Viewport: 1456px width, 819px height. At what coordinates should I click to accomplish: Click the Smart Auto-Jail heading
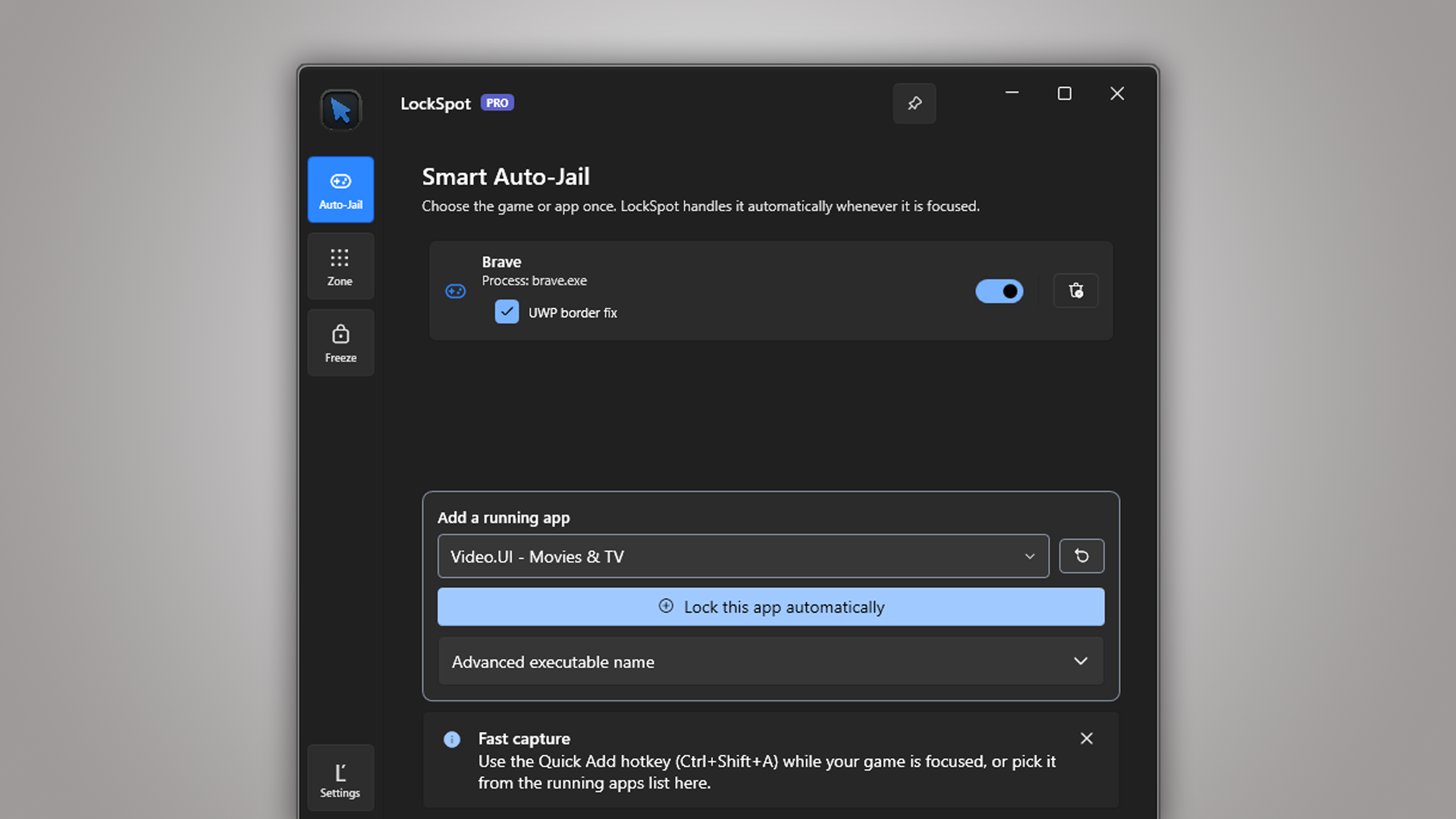pyautogui.click(x=506, y=177)
